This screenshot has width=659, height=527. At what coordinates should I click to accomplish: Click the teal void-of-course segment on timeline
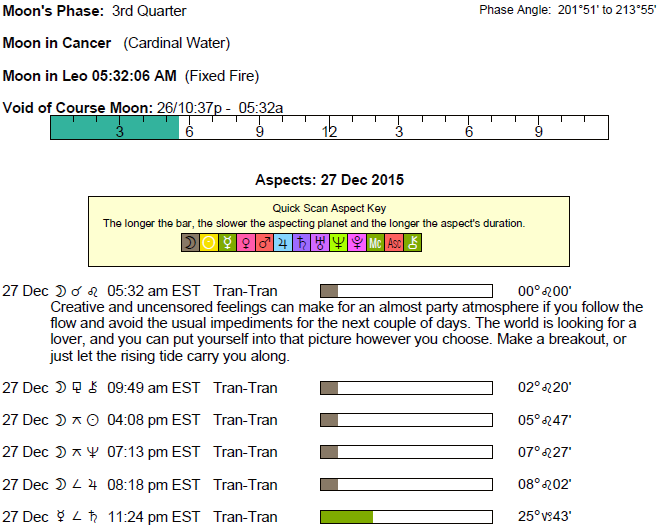114,127
